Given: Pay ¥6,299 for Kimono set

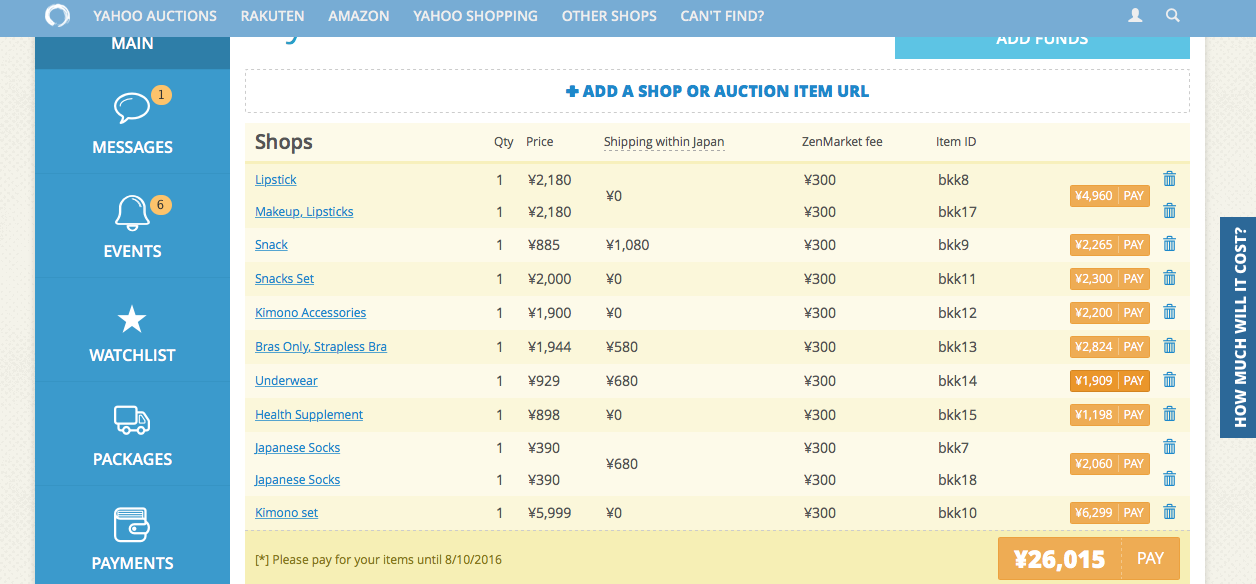Looking at the screenshot, I should pyautogui.click(x=1110, y=513).
